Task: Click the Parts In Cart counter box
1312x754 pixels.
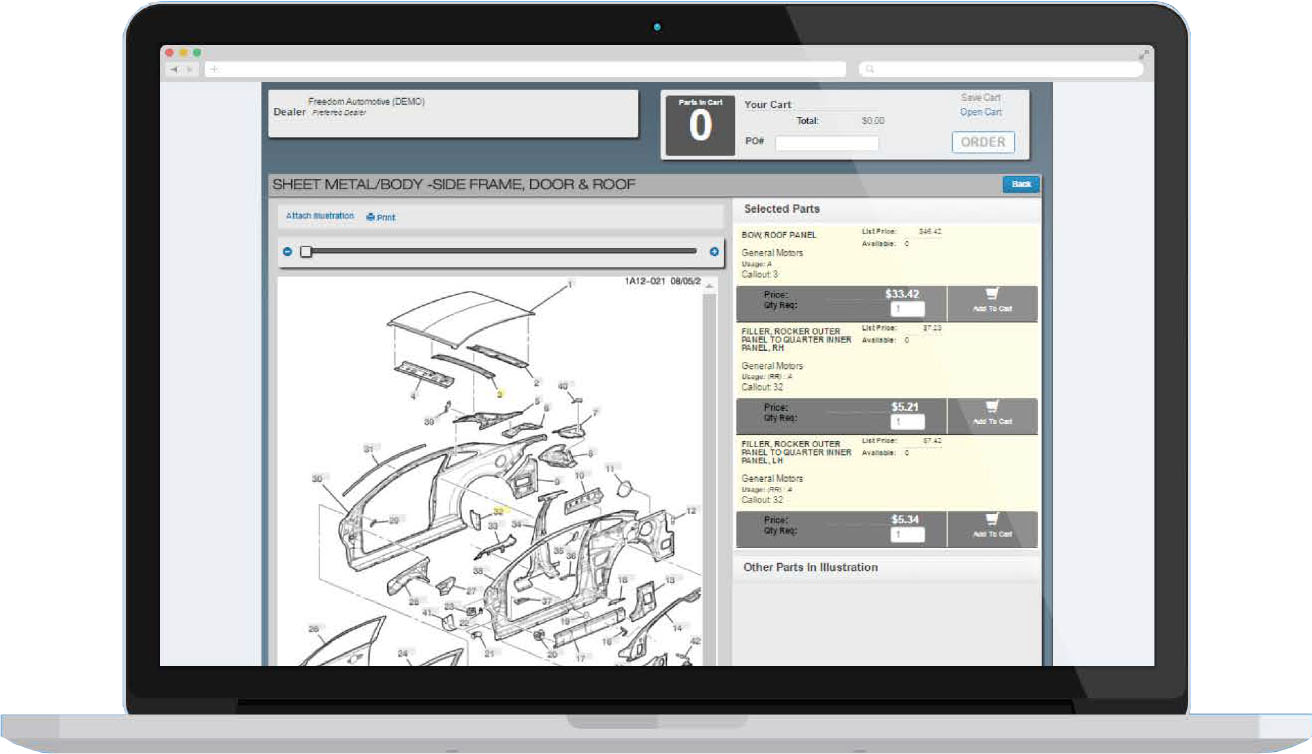Action: coord(700,126)
